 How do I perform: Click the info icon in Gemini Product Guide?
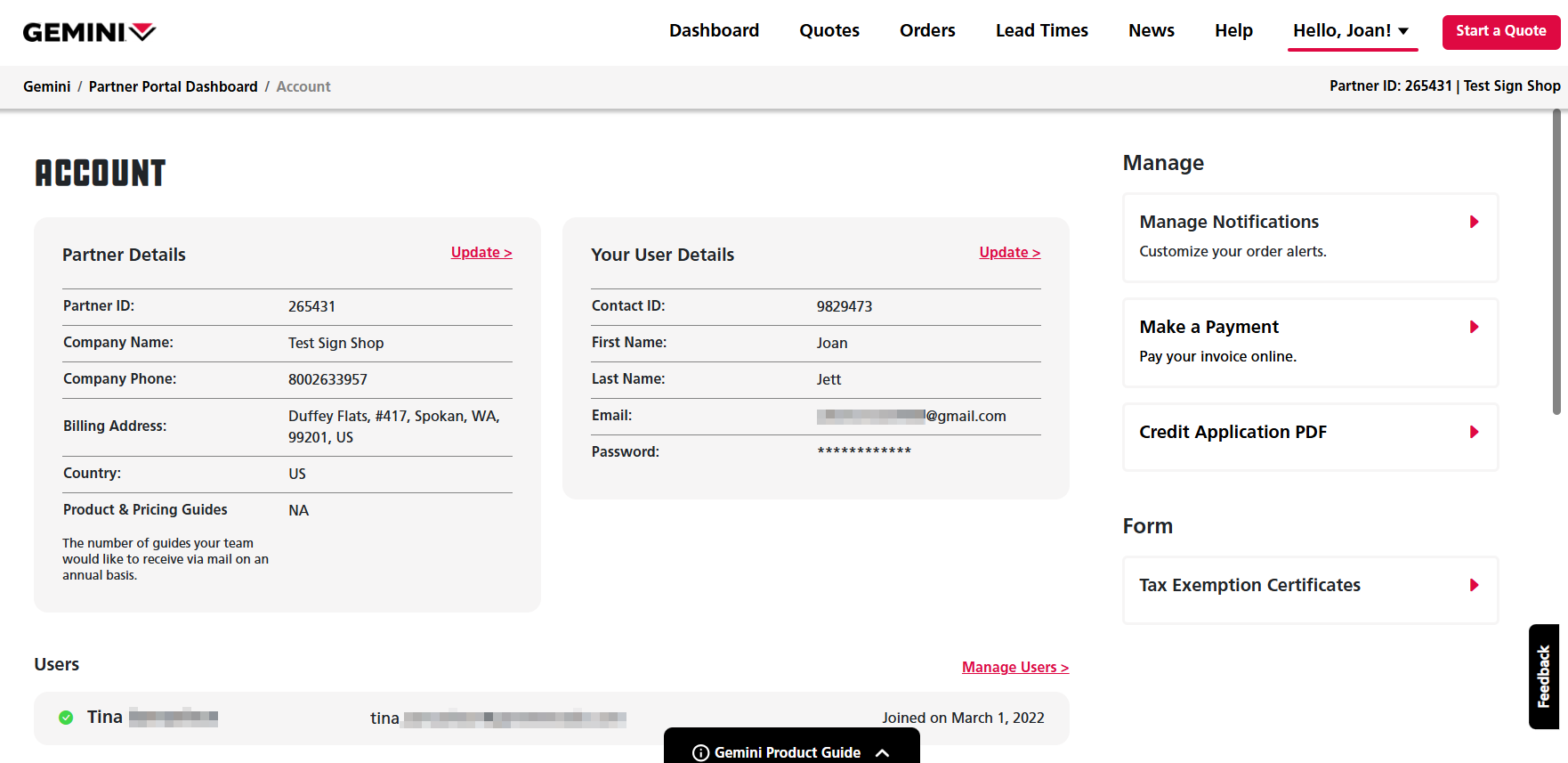click(x=700, y=753)
